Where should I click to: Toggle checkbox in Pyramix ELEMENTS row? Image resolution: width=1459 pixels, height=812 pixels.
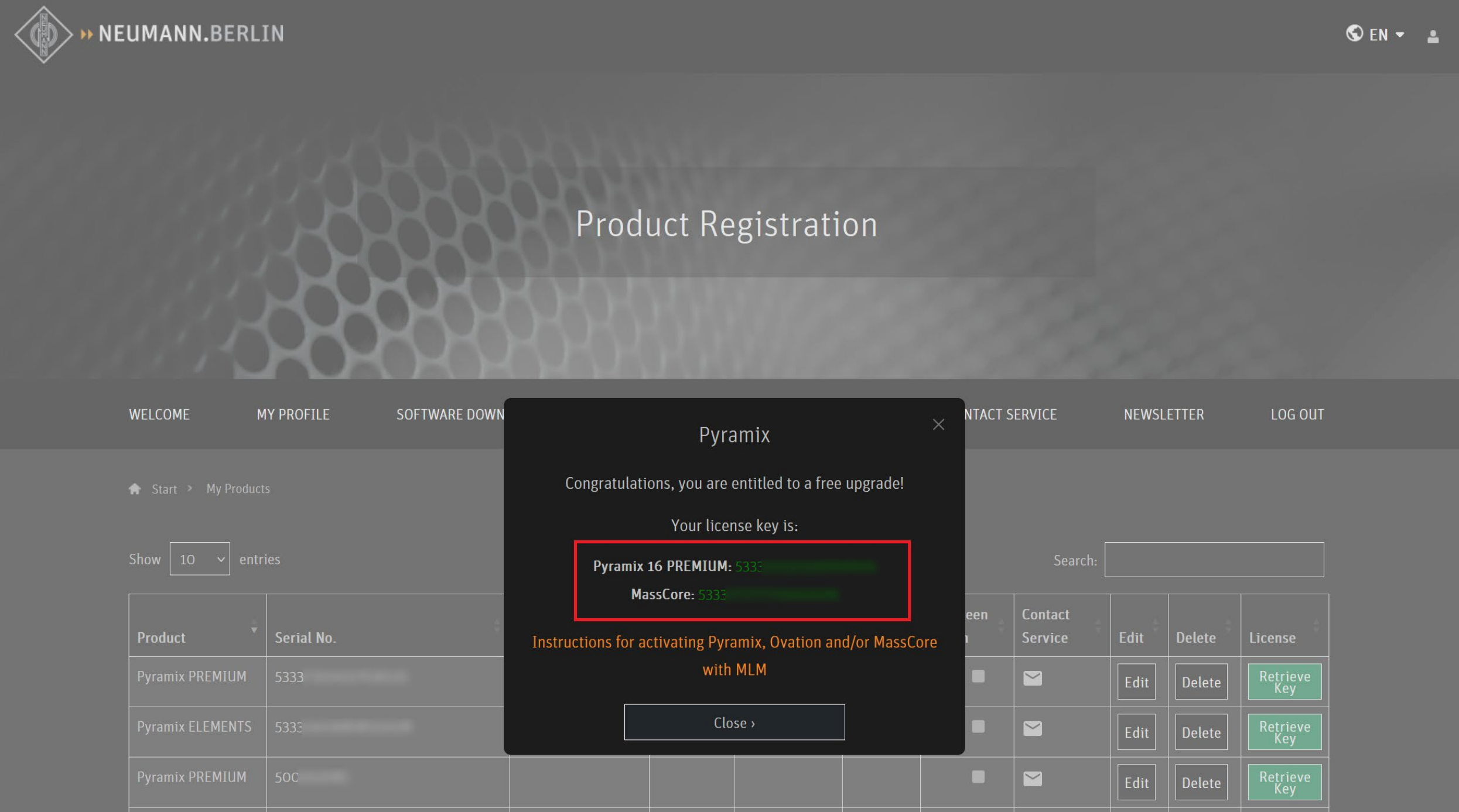coord(978,727)
